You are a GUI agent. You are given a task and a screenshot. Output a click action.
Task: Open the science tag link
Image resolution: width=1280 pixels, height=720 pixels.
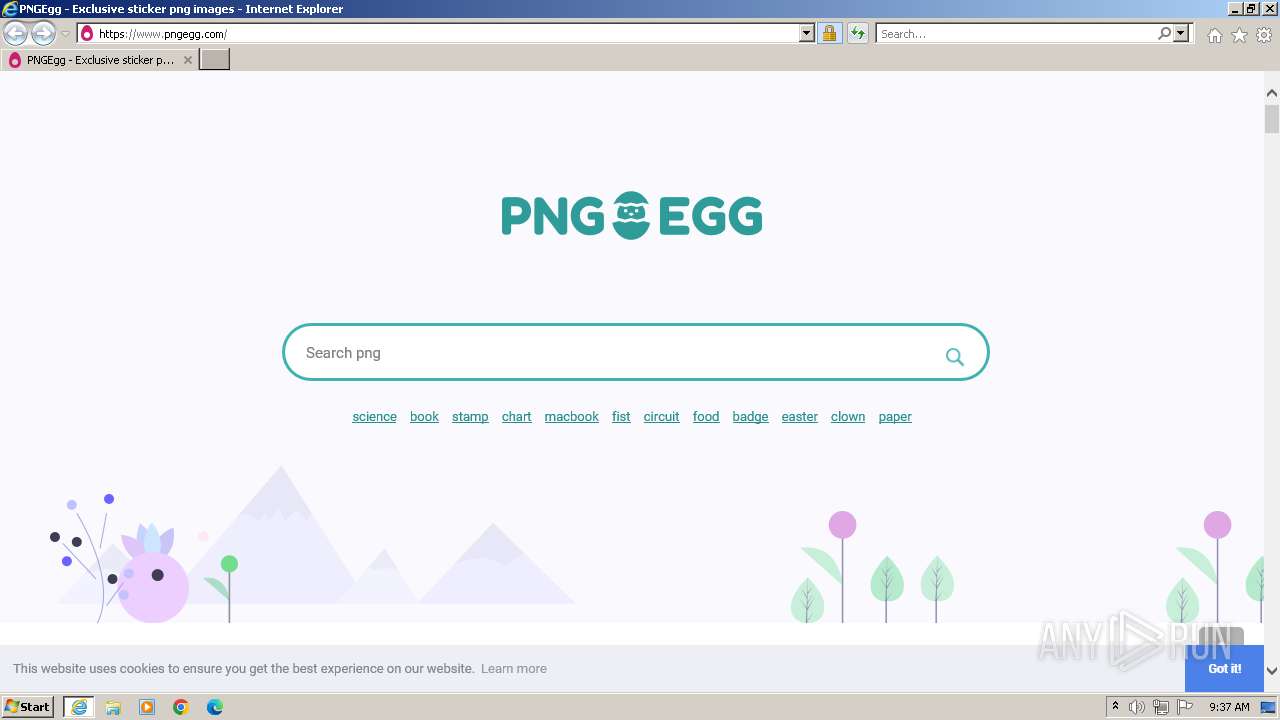pos(374,417)
